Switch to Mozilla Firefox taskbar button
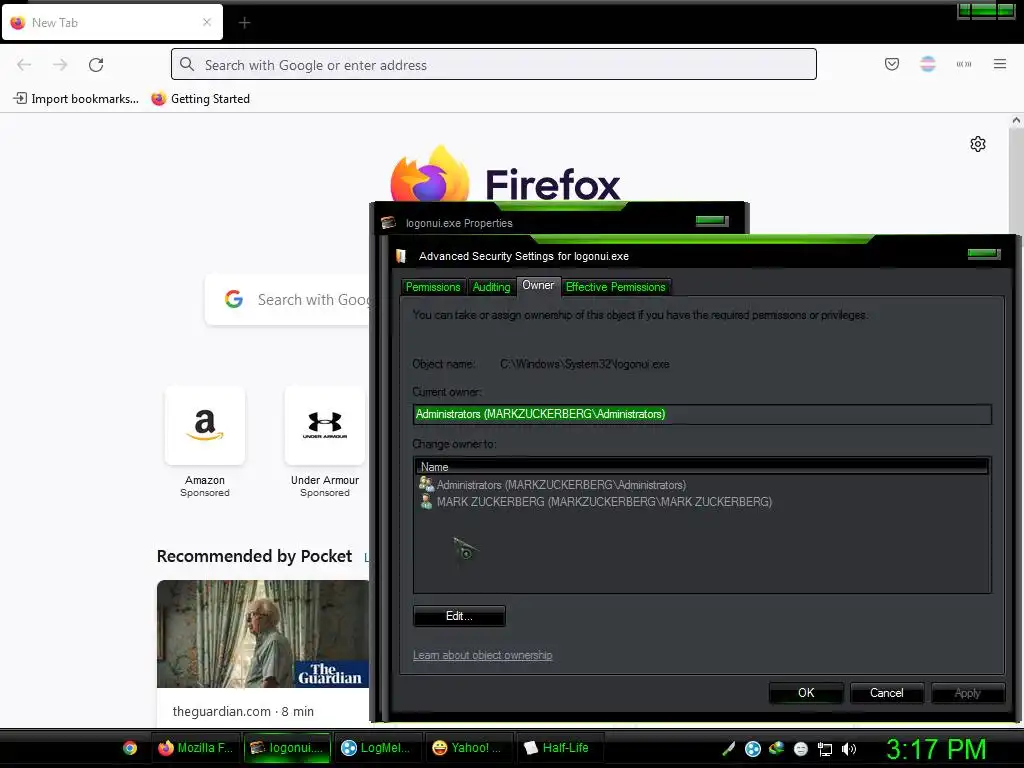Screen dimensions: 1024x768 [195, 748]
